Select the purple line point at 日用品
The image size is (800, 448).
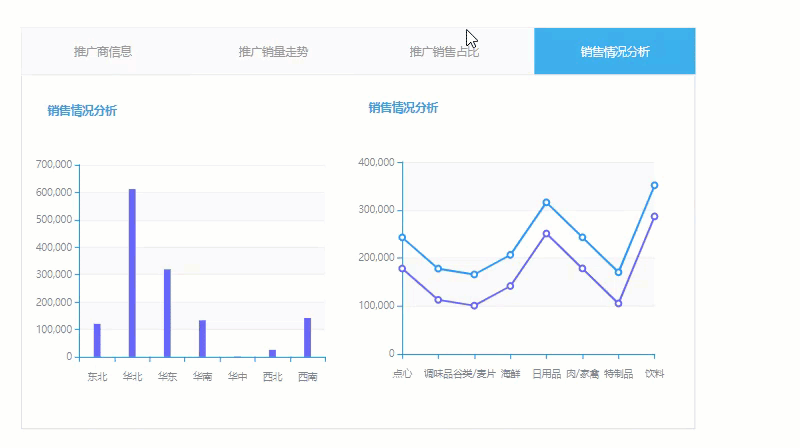tap(546, 234)
